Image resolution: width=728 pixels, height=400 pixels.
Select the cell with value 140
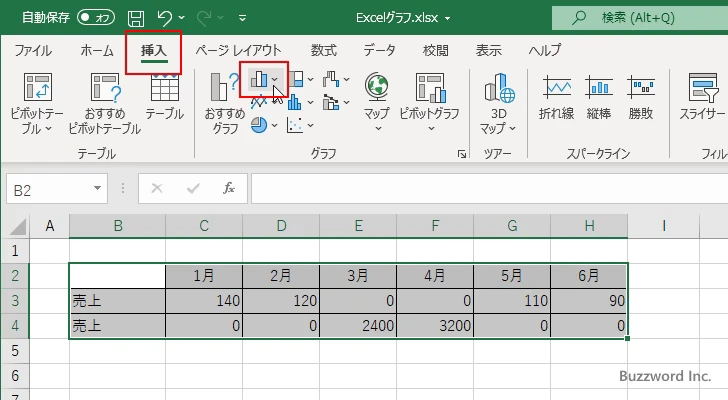(204, 301)
